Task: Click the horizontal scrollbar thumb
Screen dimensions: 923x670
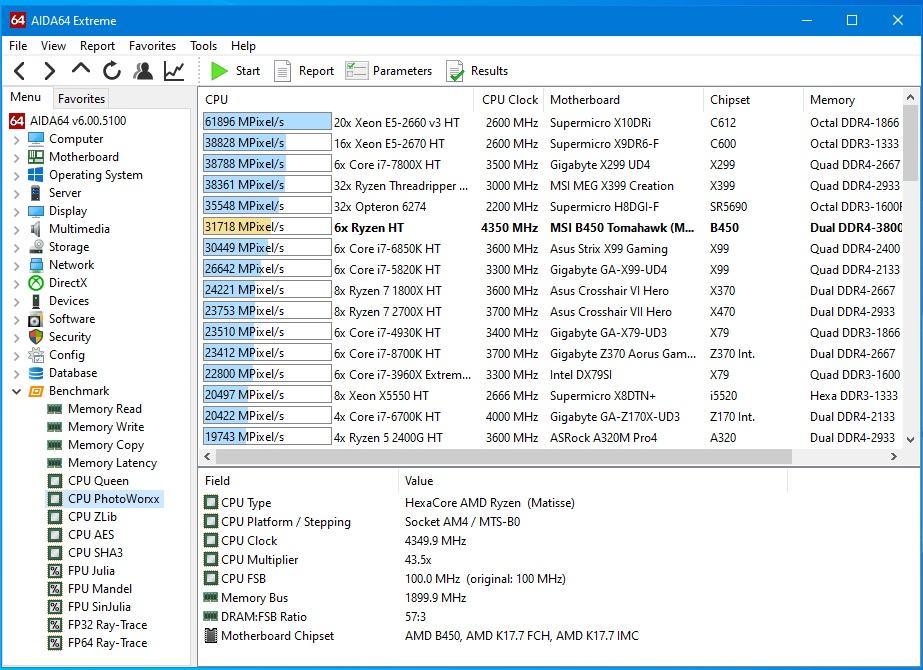Action: point(504,456)
